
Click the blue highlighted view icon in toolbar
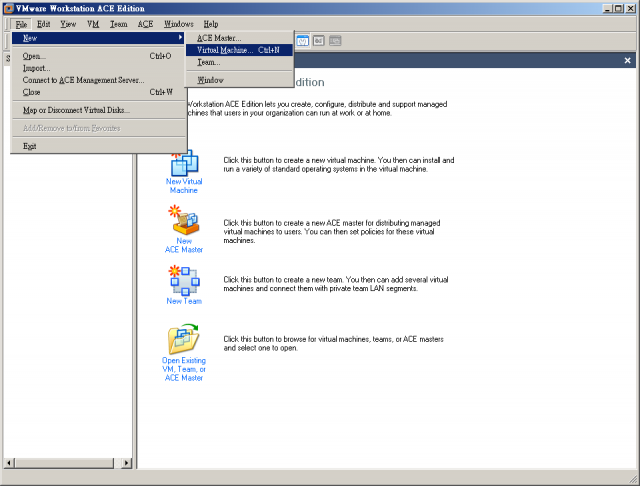[302, 41]
